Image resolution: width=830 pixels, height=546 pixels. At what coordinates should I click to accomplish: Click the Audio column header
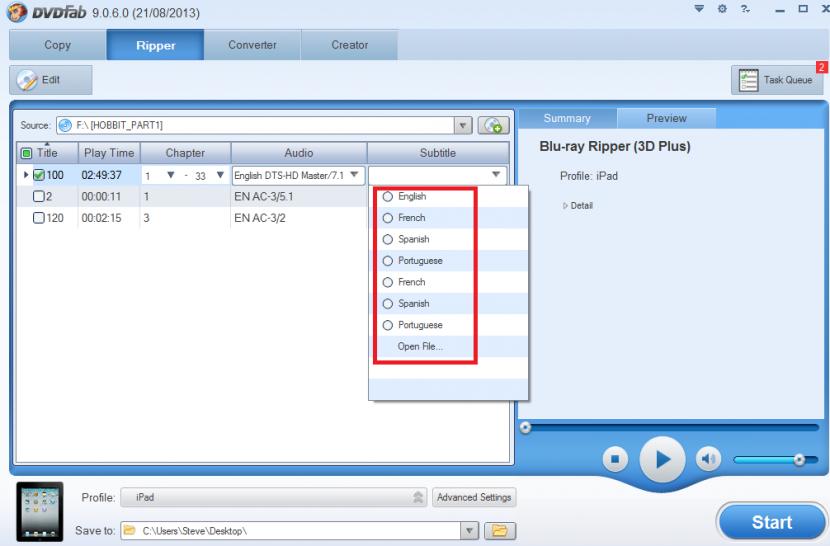click(x=299, y=153)
